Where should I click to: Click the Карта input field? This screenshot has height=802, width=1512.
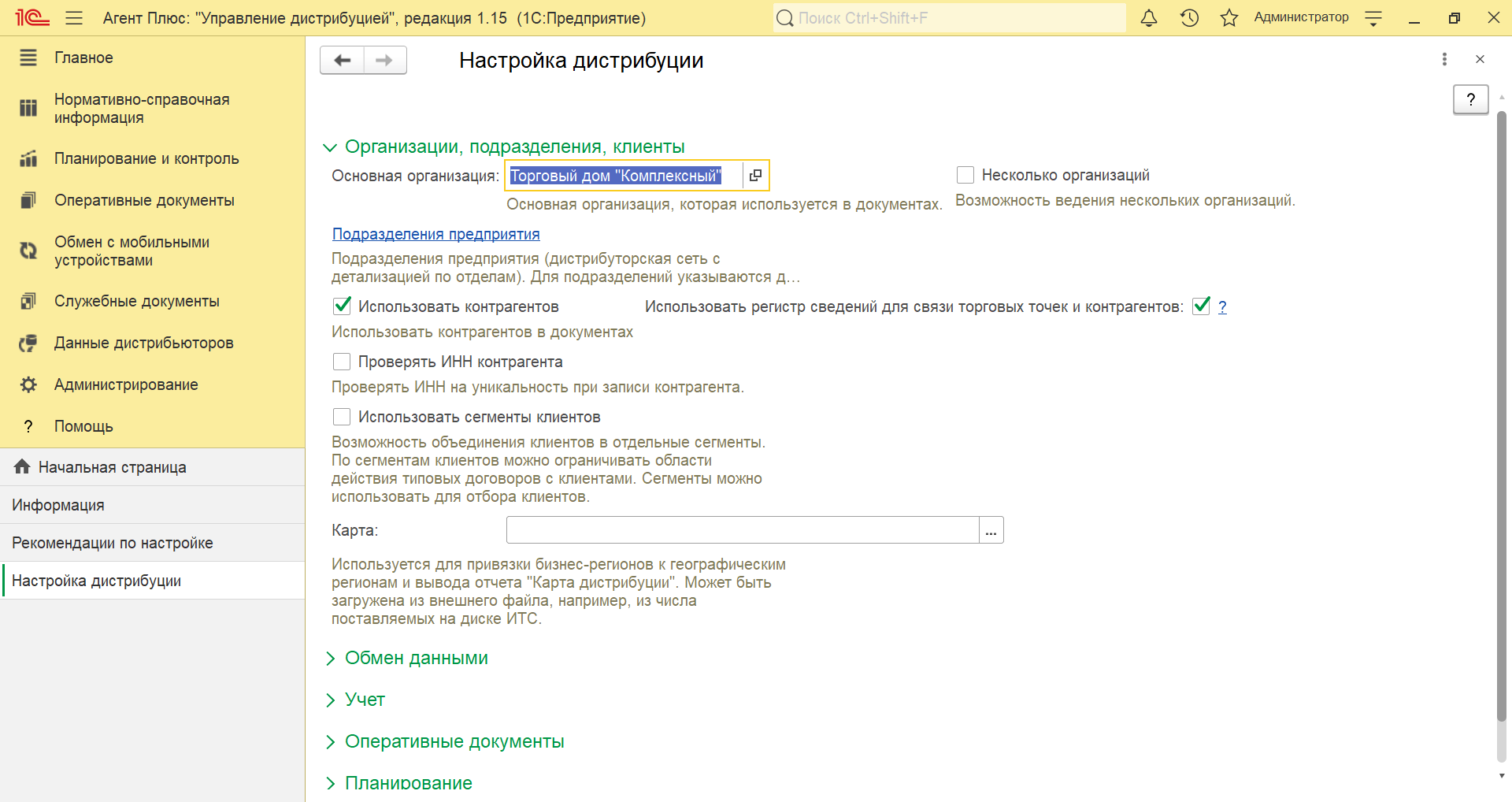[x=743, y=530]
